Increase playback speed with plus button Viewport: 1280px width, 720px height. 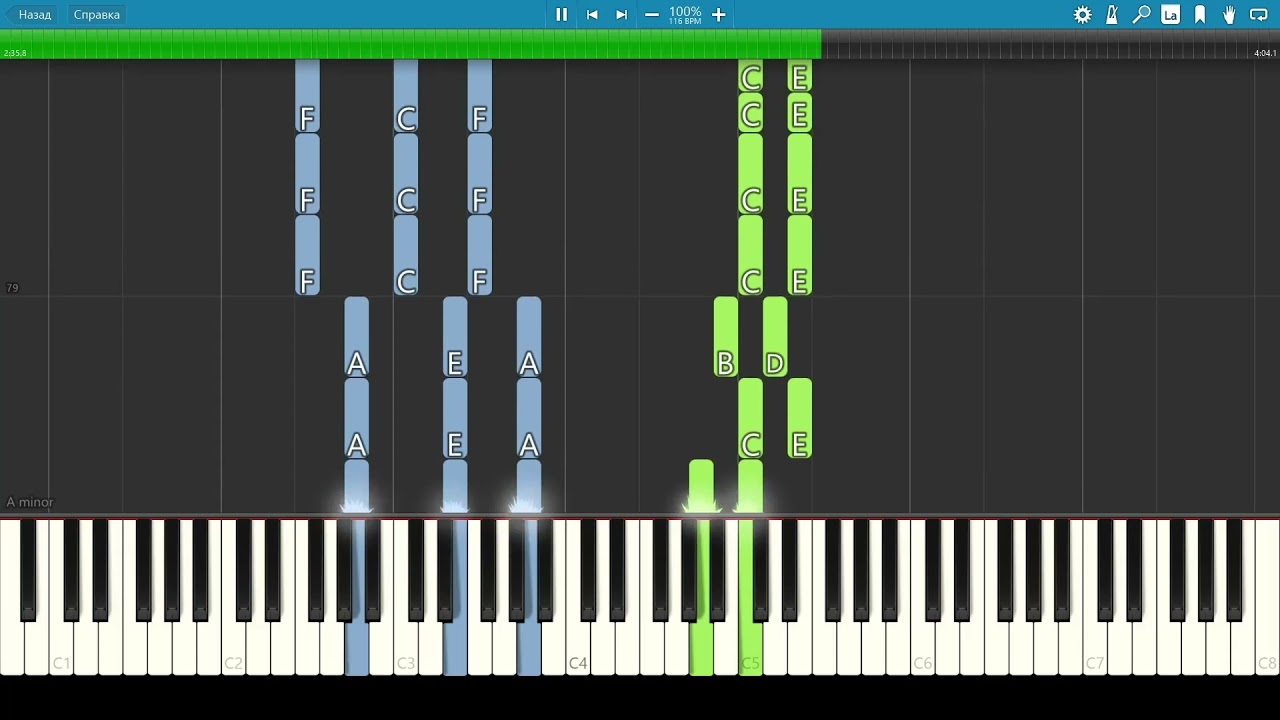(x=718, y=14)
